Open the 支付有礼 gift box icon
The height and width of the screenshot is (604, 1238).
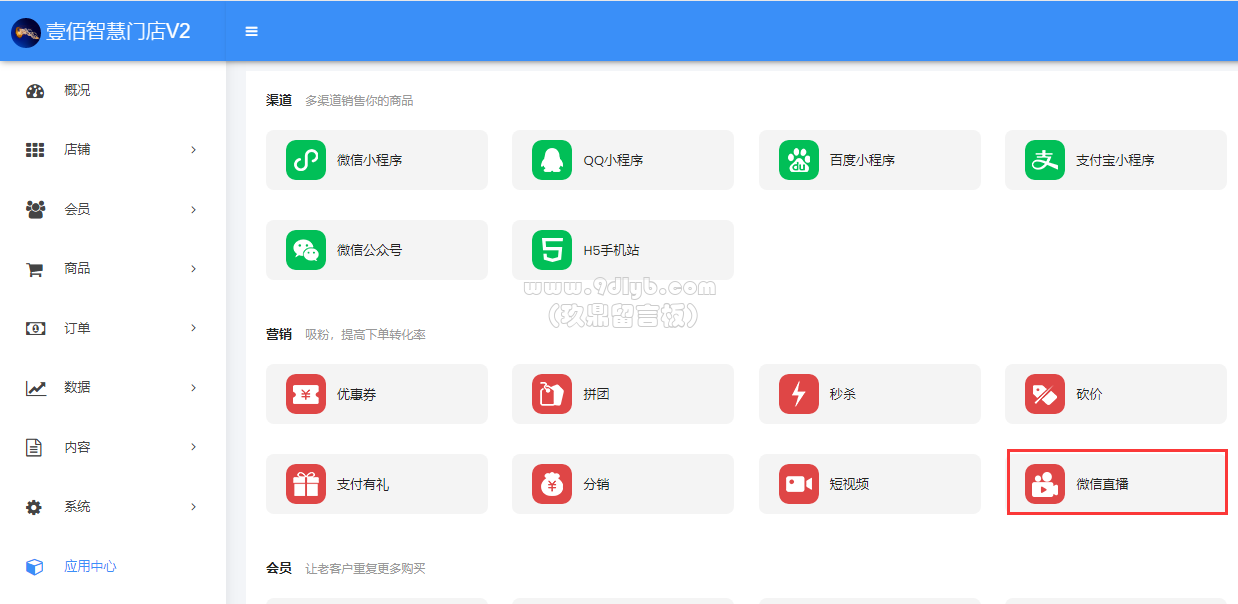[306, 484]
